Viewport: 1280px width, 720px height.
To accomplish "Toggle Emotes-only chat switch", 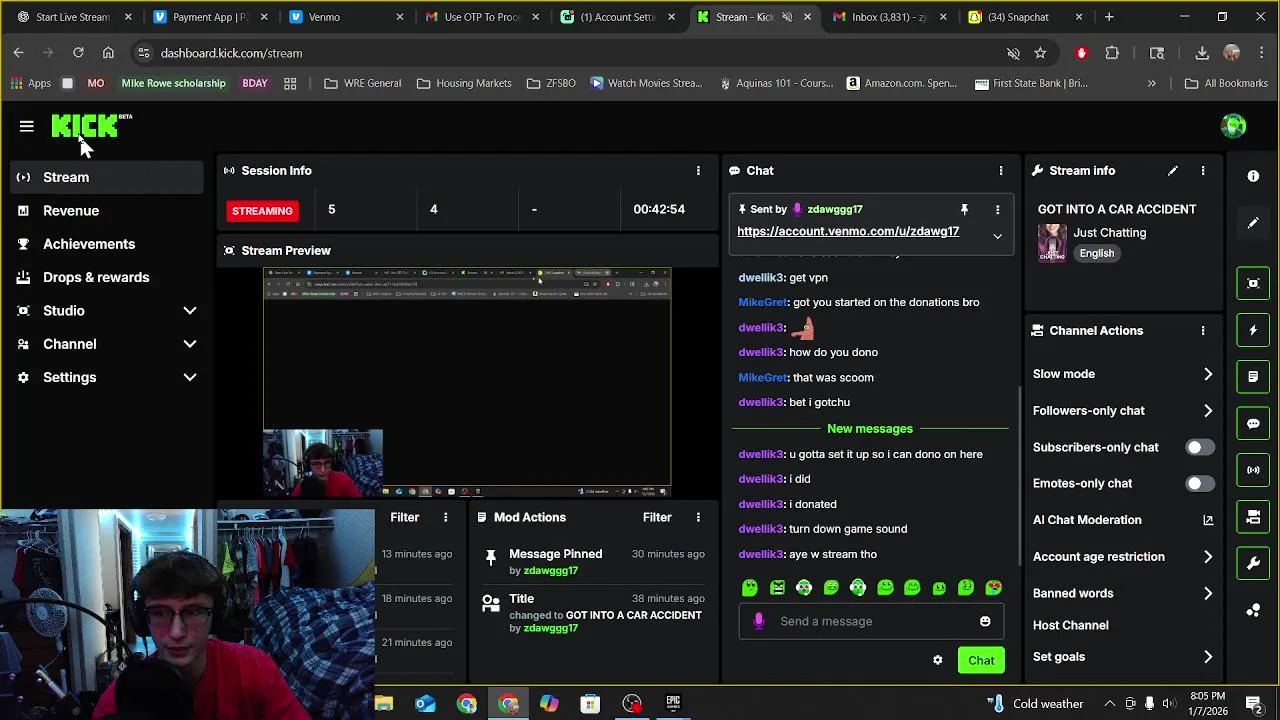I will (1200, 483).
